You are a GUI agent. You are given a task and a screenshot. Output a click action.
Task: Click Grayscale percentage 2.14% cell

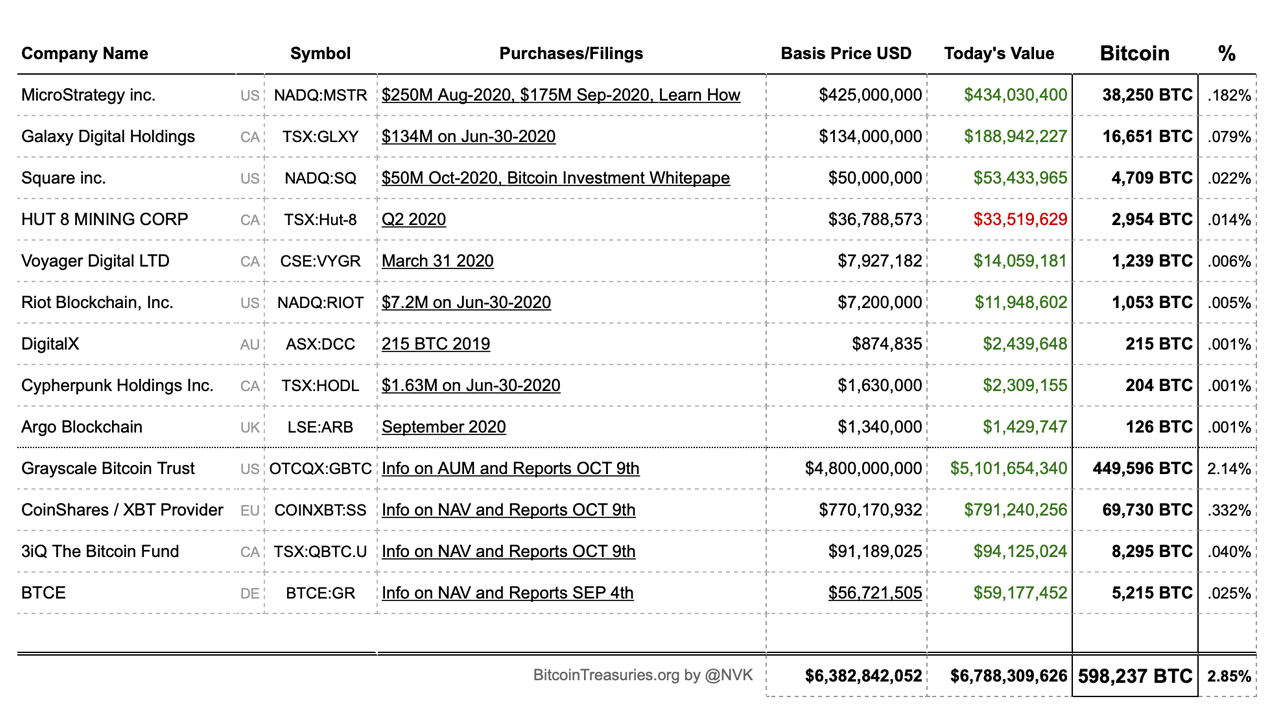[1229, 469]
